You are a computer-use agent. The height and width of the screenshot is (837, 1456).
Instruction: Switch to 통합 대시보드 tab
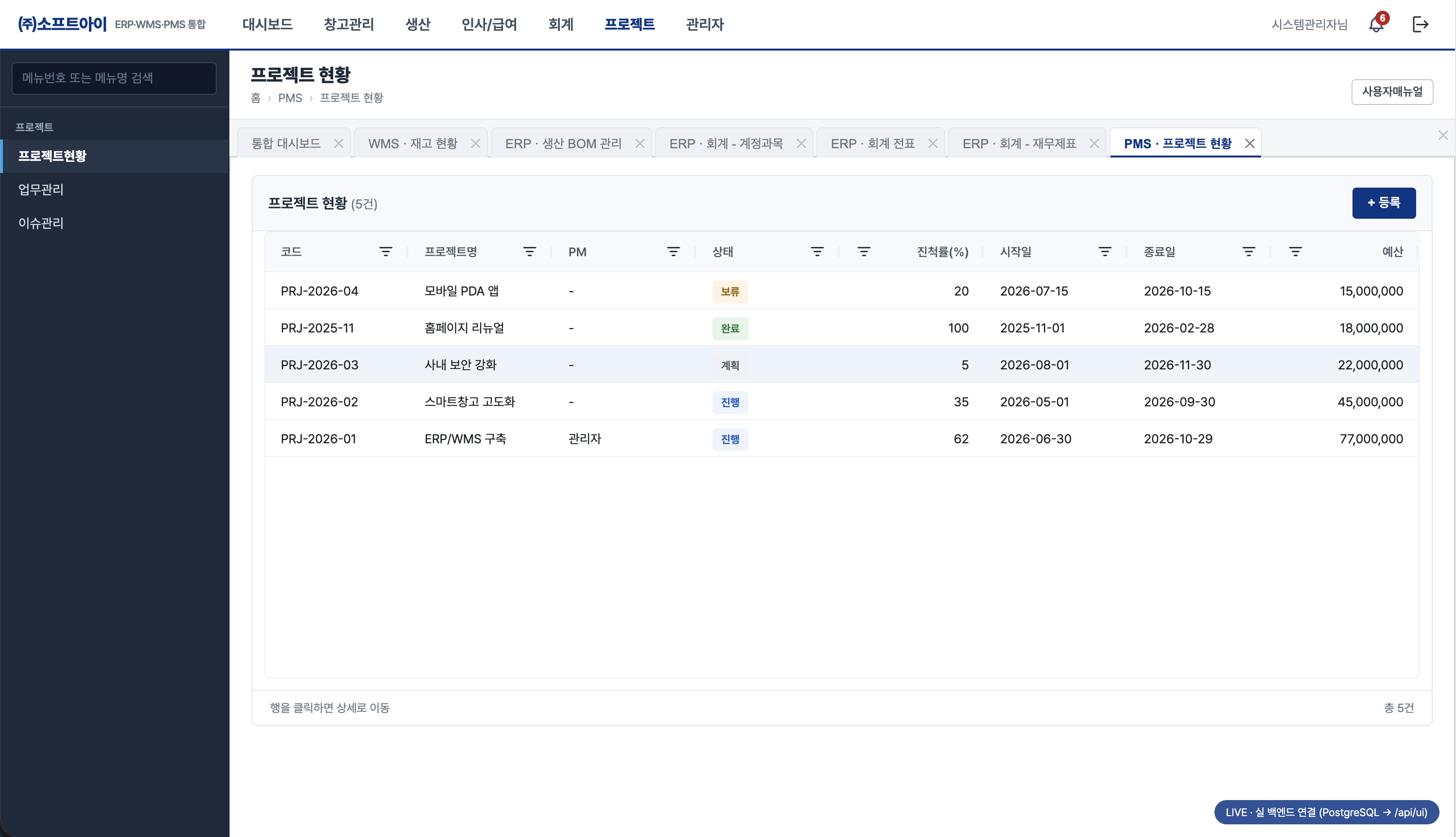coord(286,144)
